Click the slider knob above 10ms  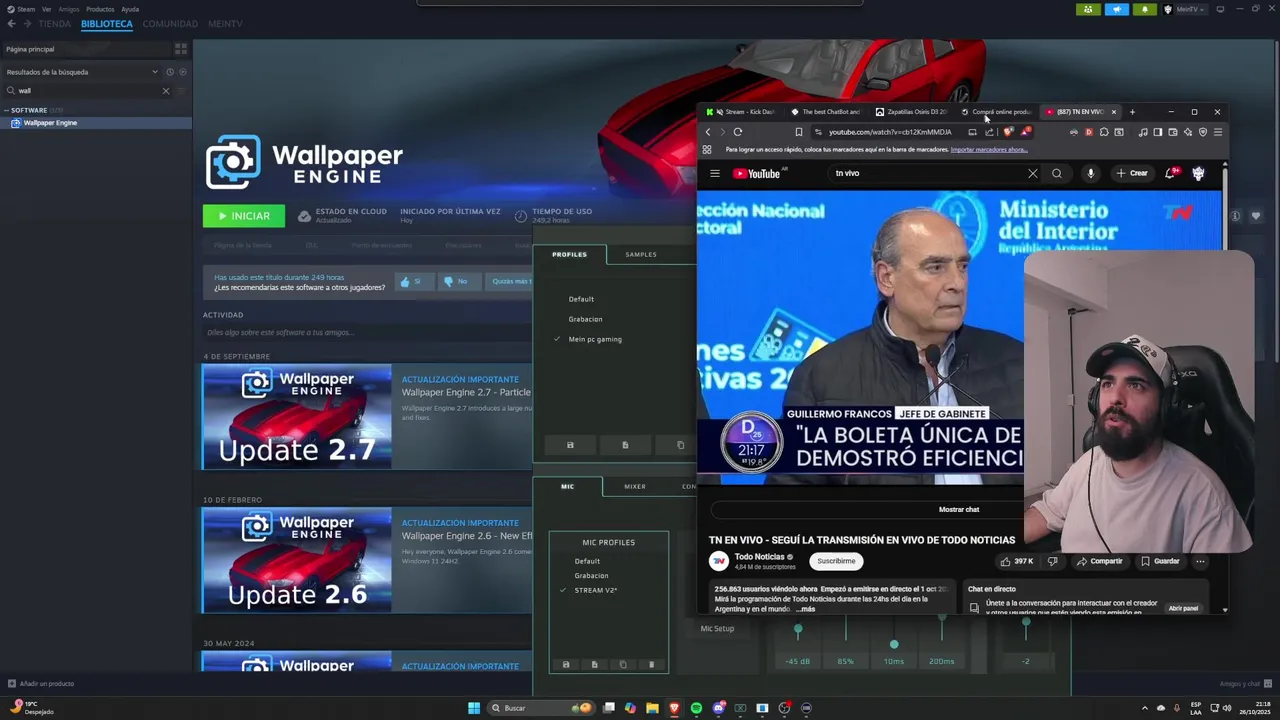click(x=894, y=644)
